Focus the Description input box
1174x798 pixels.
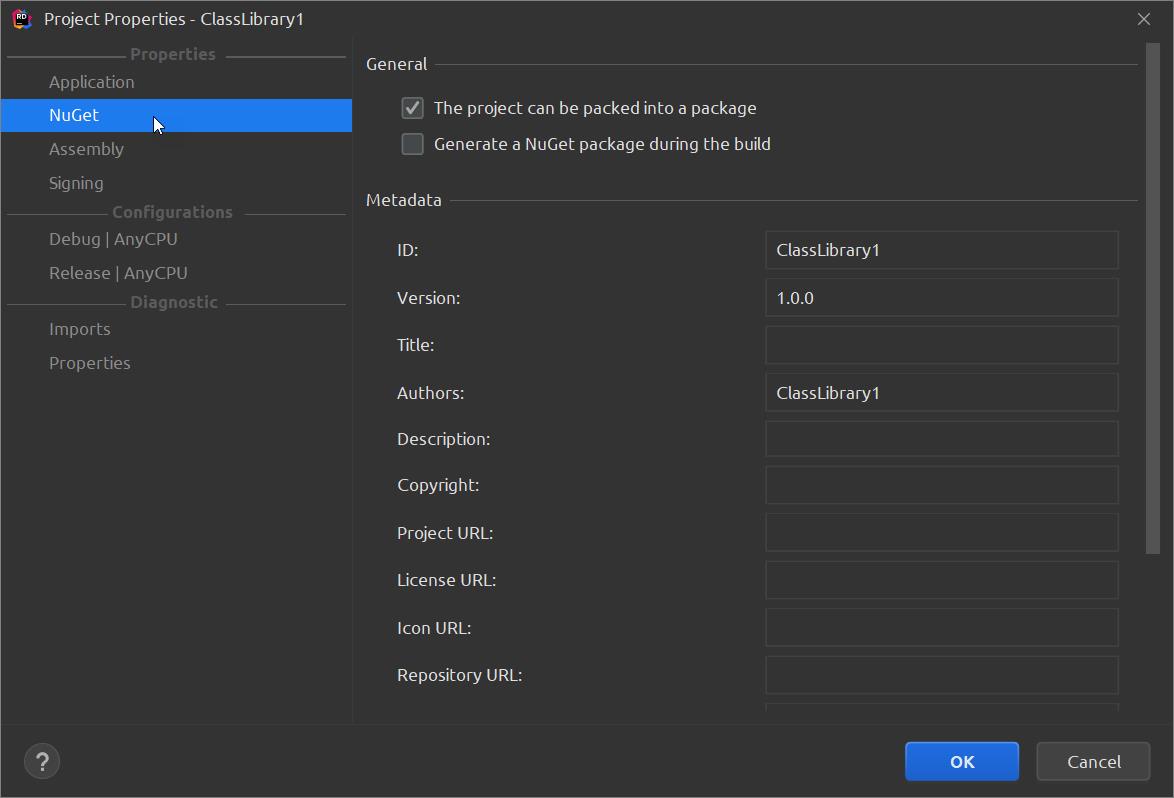pyautogui.click(x=941, y=439)
